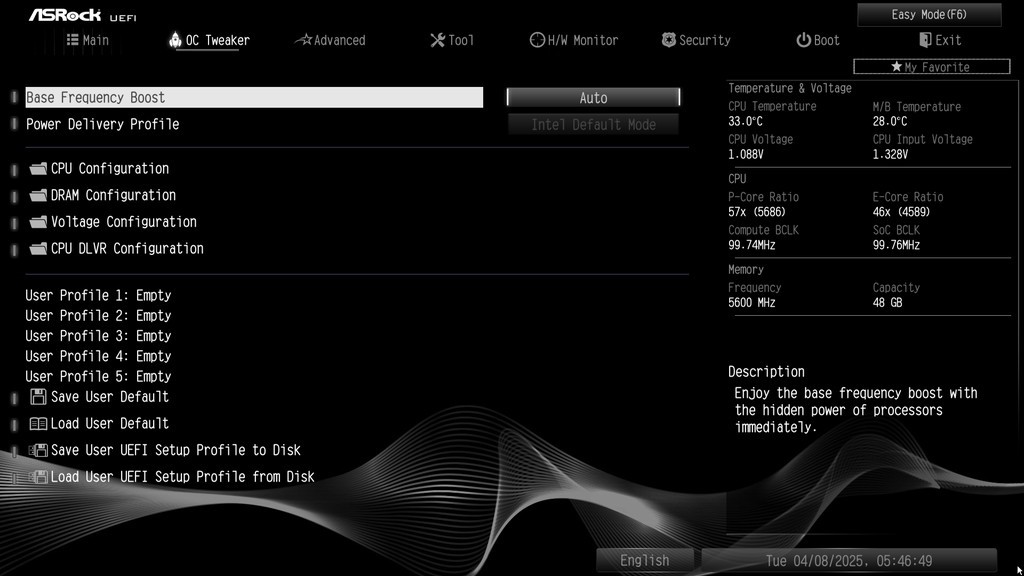Expand the CPU Configuration folder
The image size is (1024, 576).
click(x=109, y=169)
